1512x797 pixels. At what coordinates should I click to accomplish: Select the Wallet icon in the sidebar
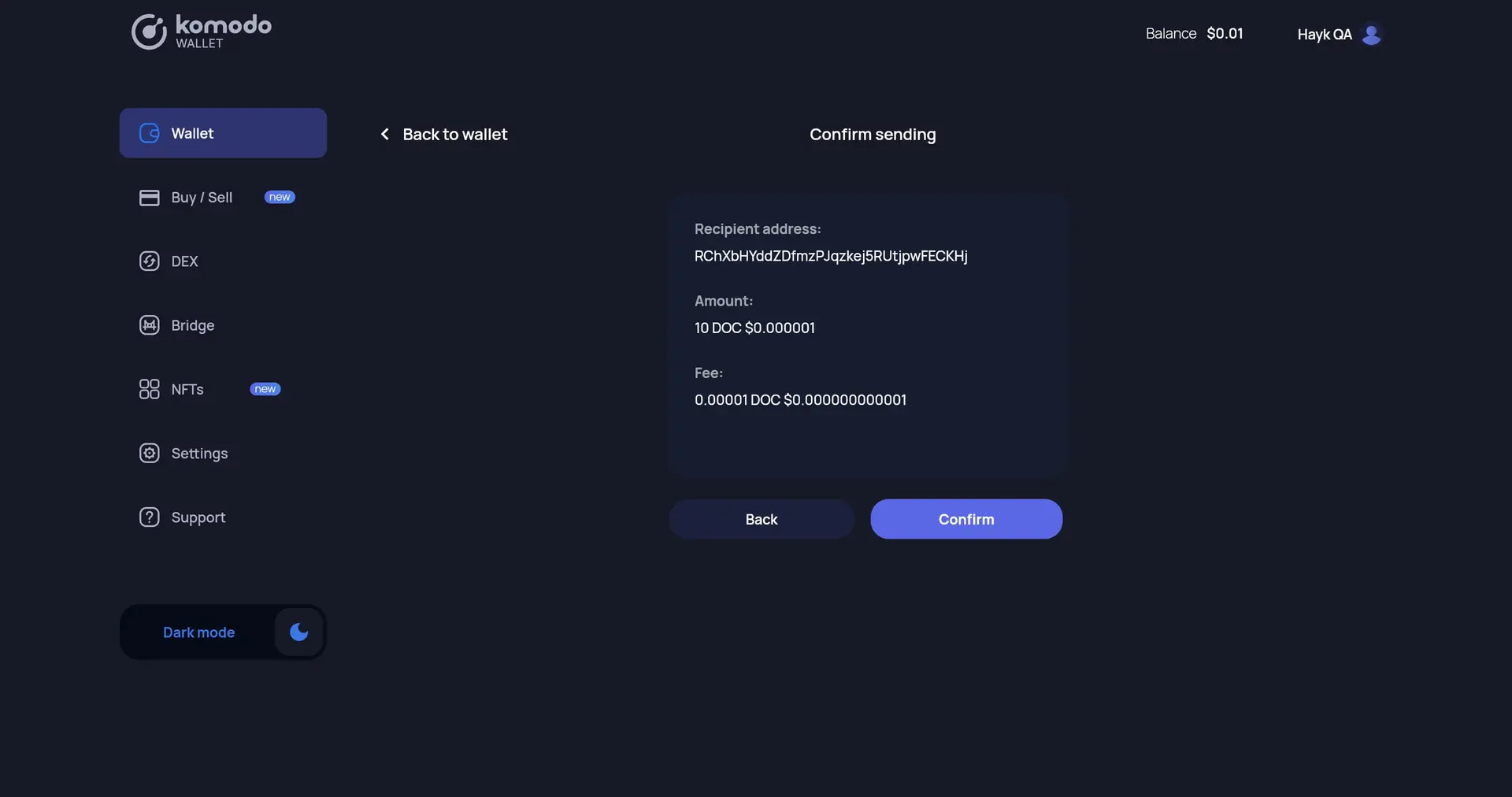[149, 133]
